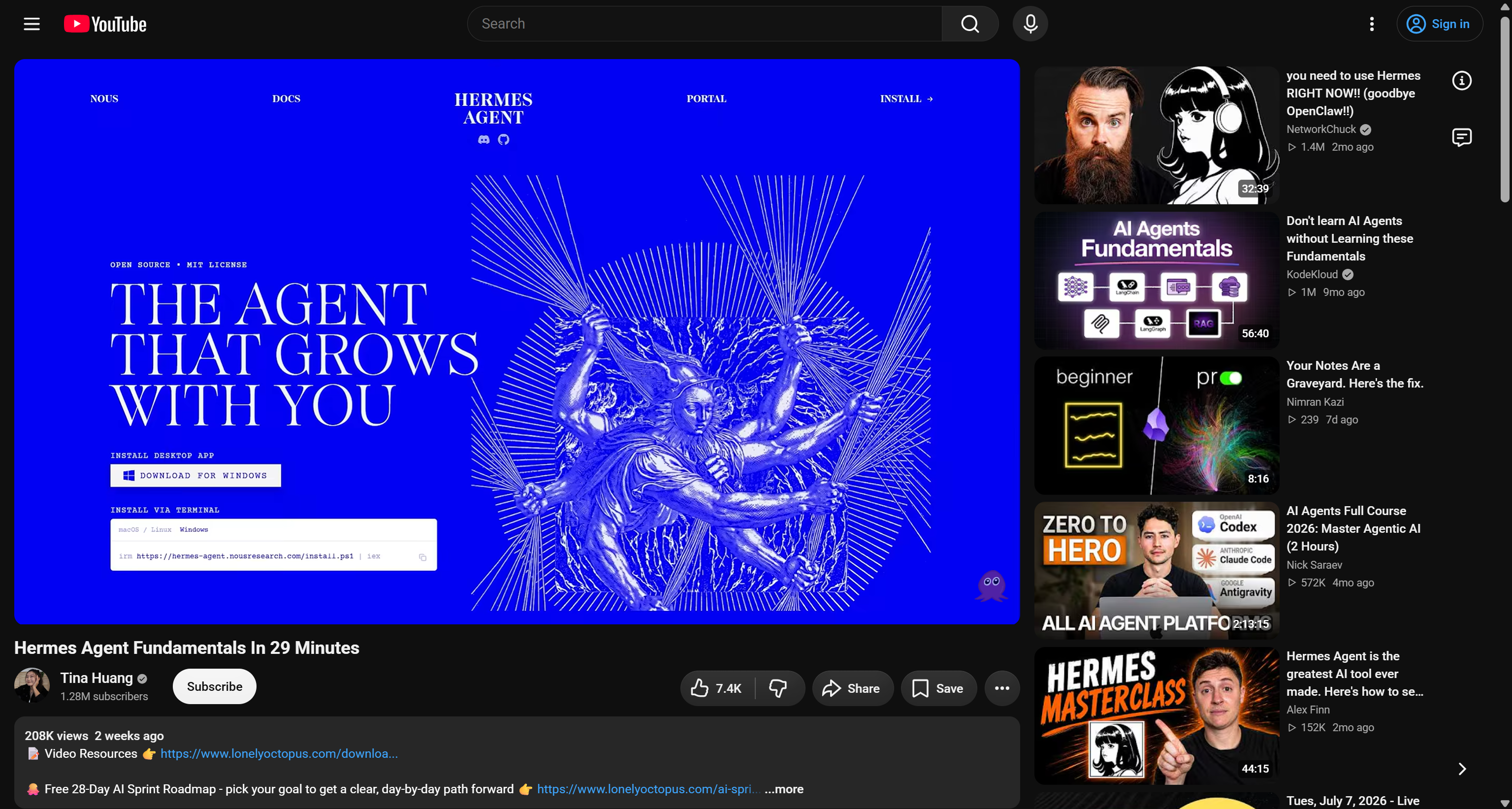Open the AI Agents Fundamentals thumbnail
Screen dimensions: 1512x809
[1157, 280]
